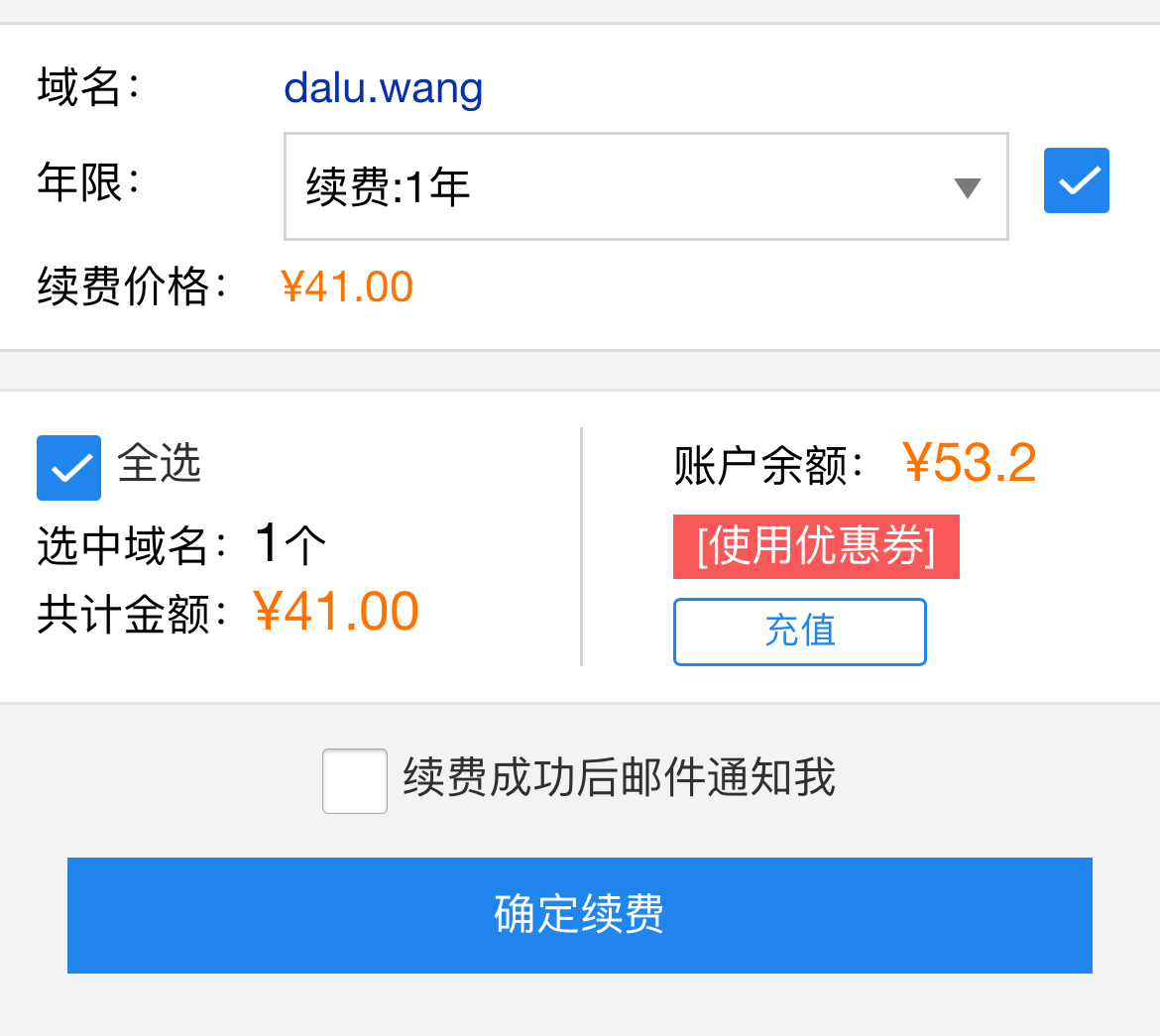Image resolution: width=1160 pixels, height=1036 pixels.
Task: Open the dalu.wang domain link
Action: click(x=383, y=88)
